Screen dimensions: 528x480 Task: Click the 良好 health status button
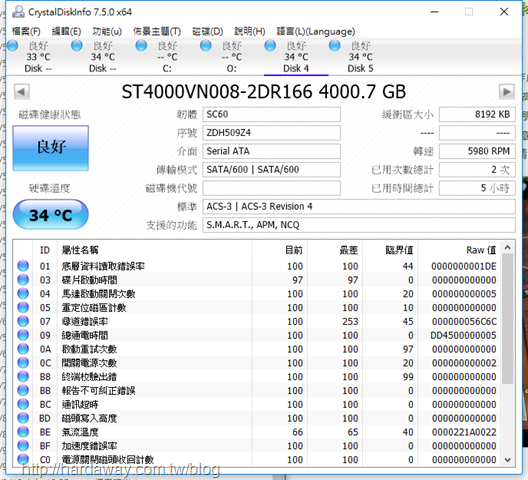[51, 148]
